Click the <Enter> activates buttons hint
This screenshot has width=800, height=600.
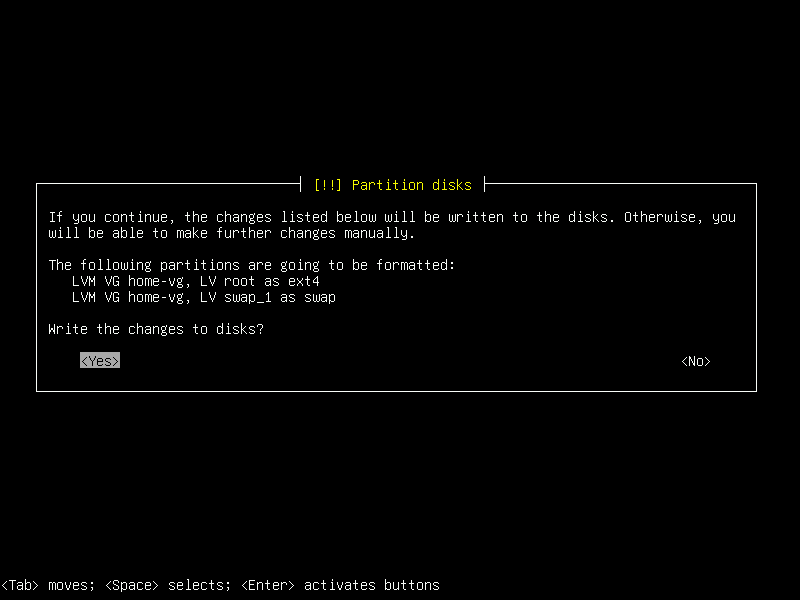pyautogui.click(x=340, y=585)
